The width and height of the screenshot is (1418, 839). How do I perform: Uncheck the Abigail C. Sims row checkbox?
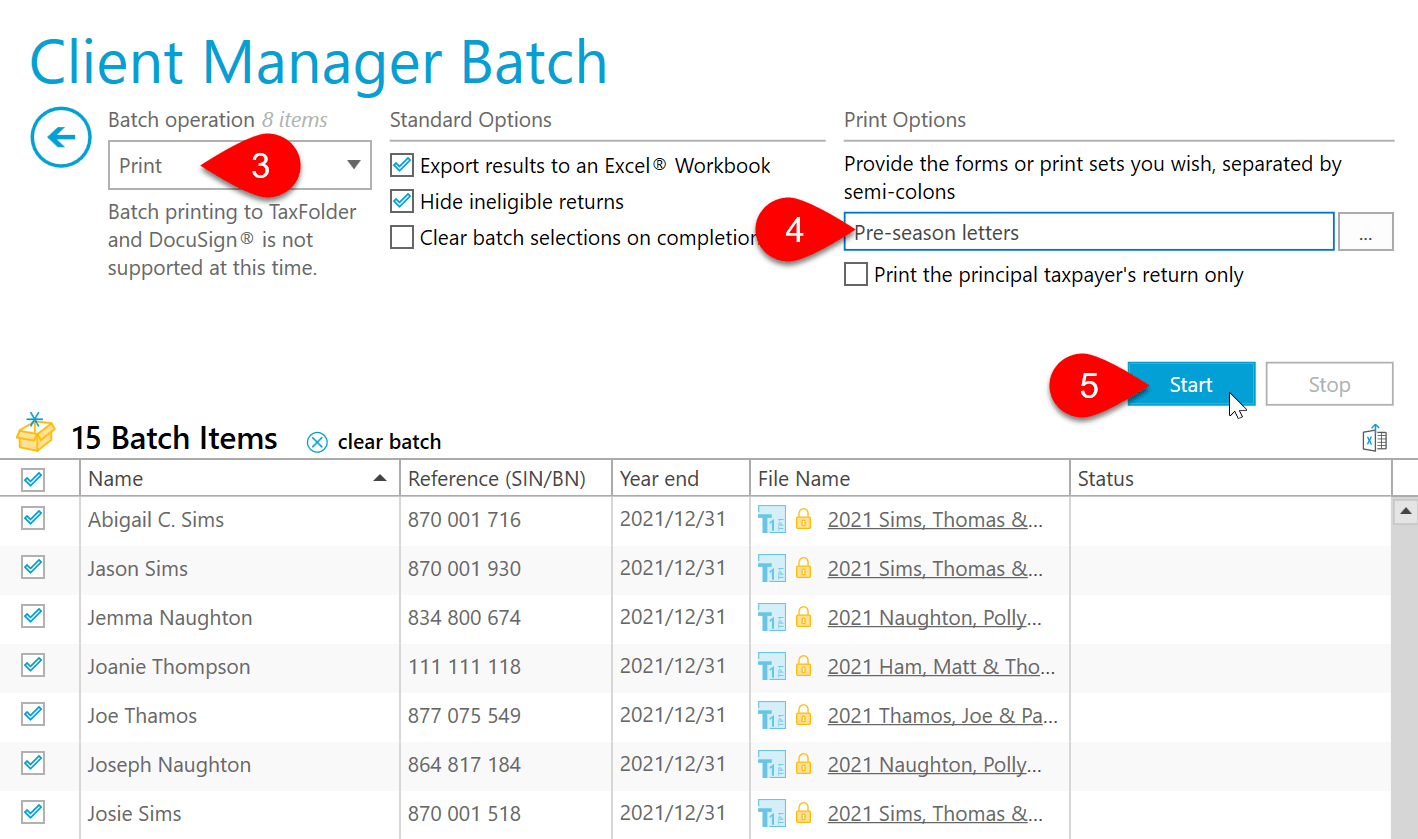tap(33, 518)
